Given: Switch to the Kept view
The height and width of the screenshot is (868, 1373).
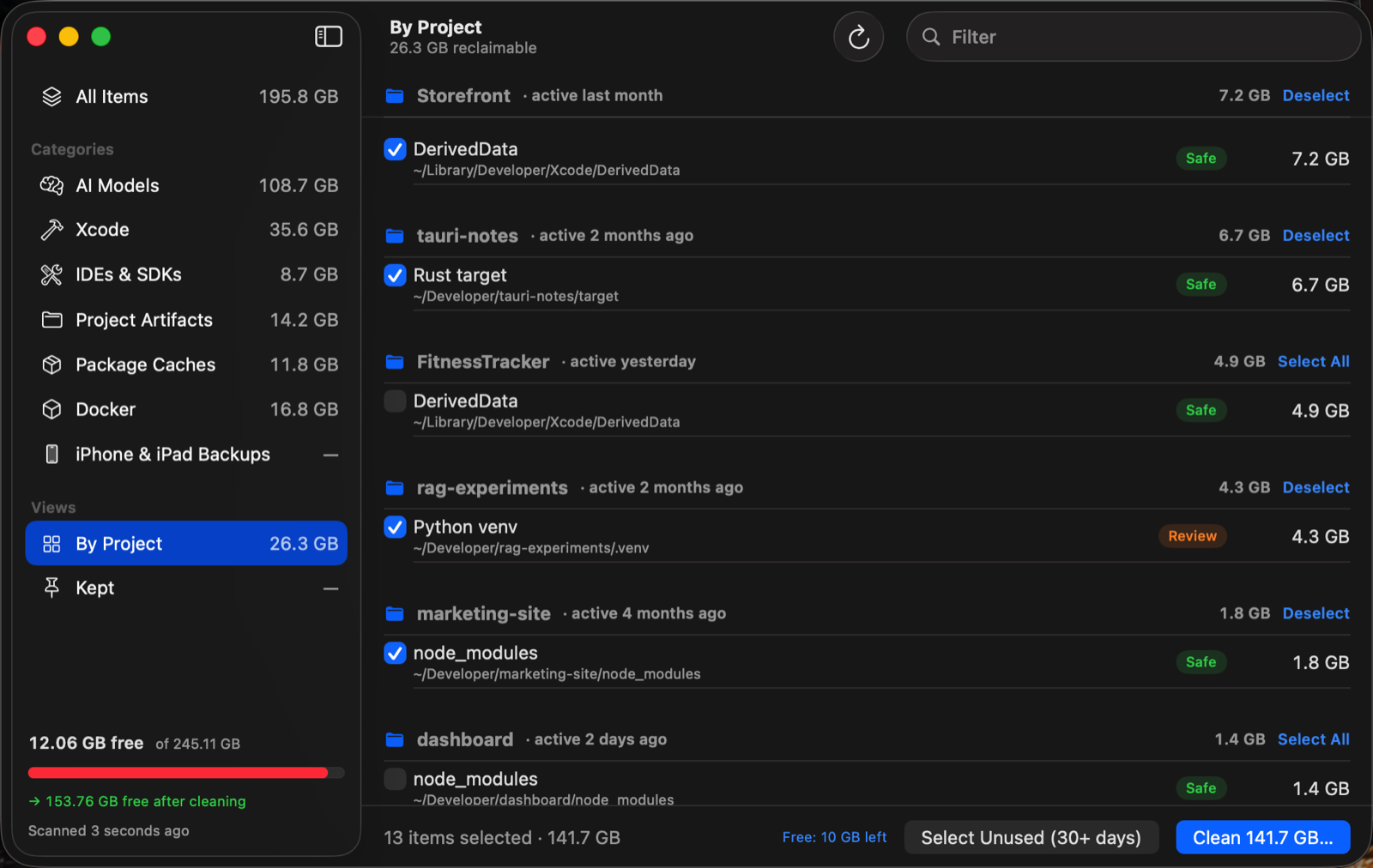Looking at the screenshot, I should (186, 588).
